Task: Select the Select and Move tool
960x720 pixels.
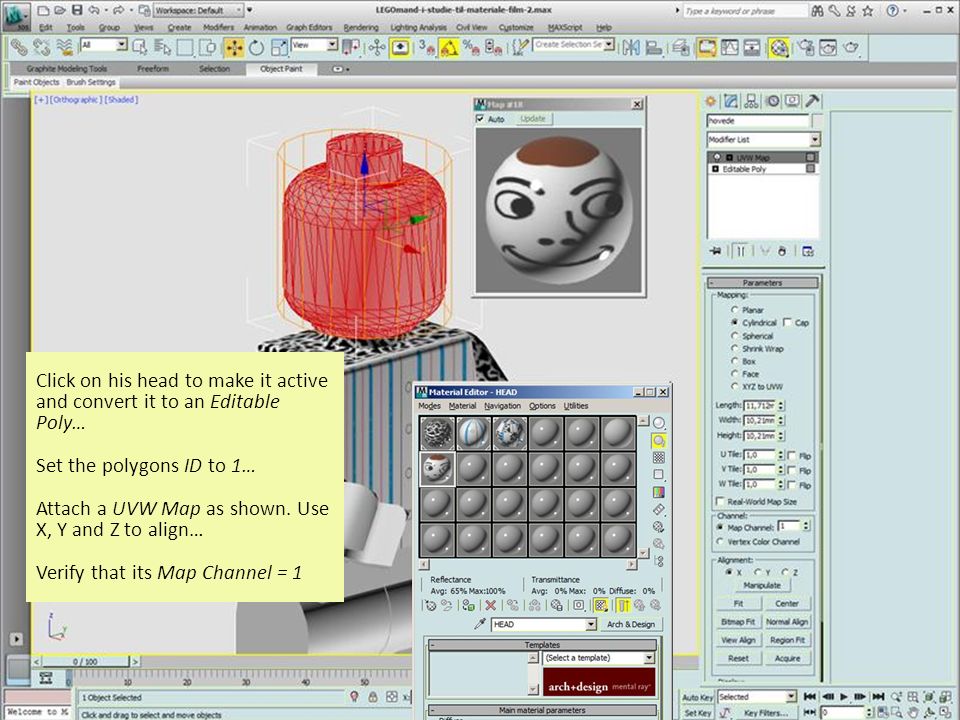Action: pyautogui.click(x=234, y=47)
